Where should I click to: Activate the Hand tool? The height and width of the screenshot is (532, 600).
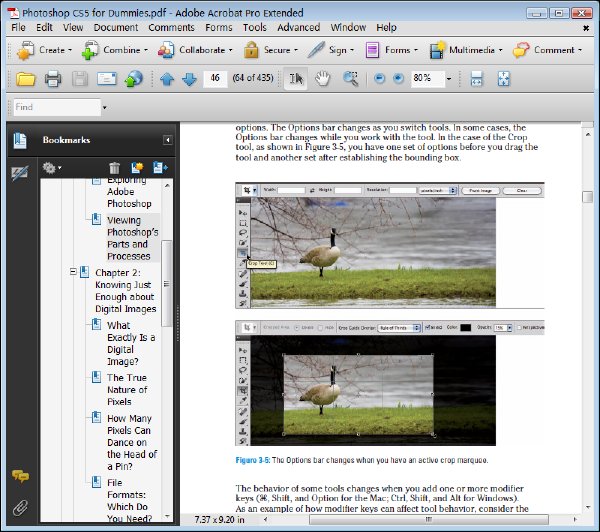point(323,79)
